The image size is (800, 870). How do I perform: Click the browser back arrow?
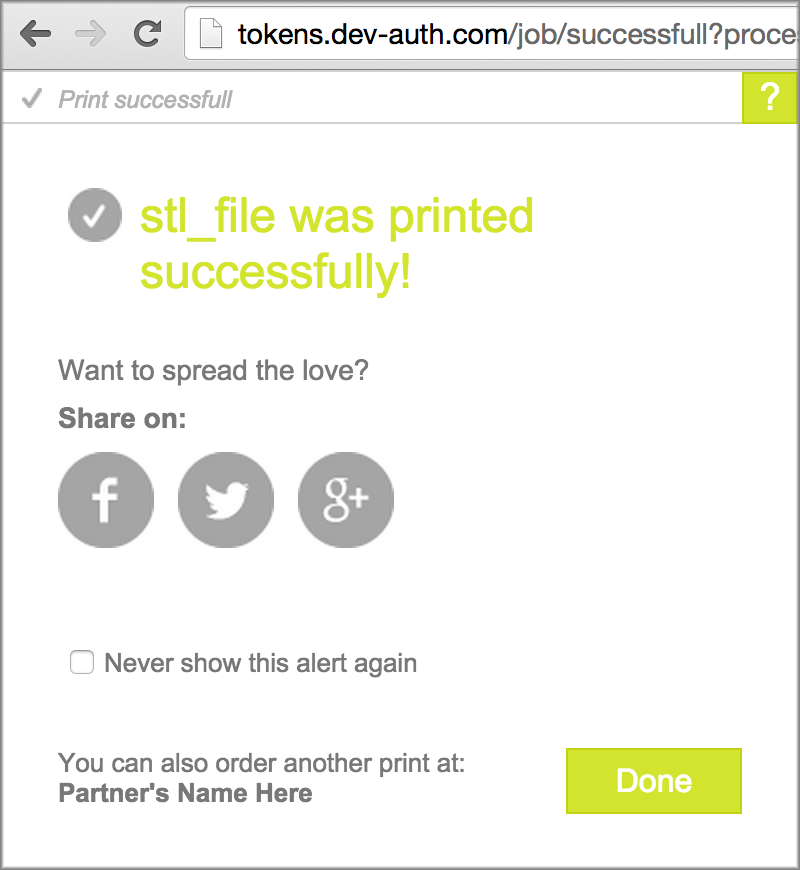click(35, 34)
